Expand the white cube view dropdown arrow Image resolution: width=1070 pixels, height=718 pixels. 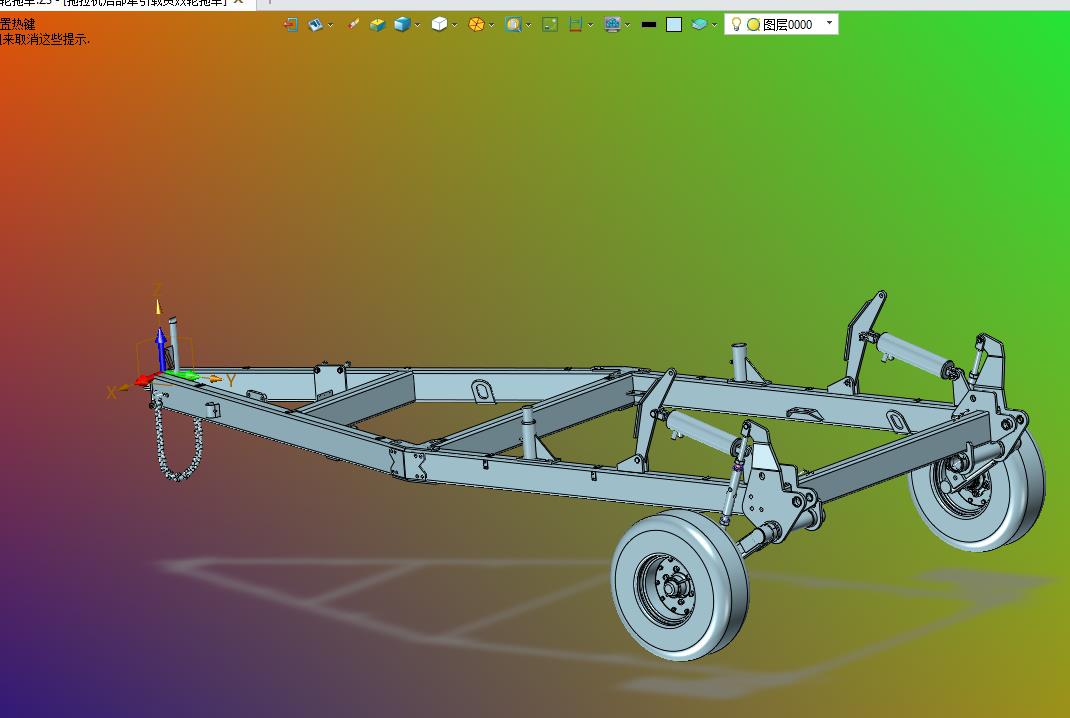454,25
